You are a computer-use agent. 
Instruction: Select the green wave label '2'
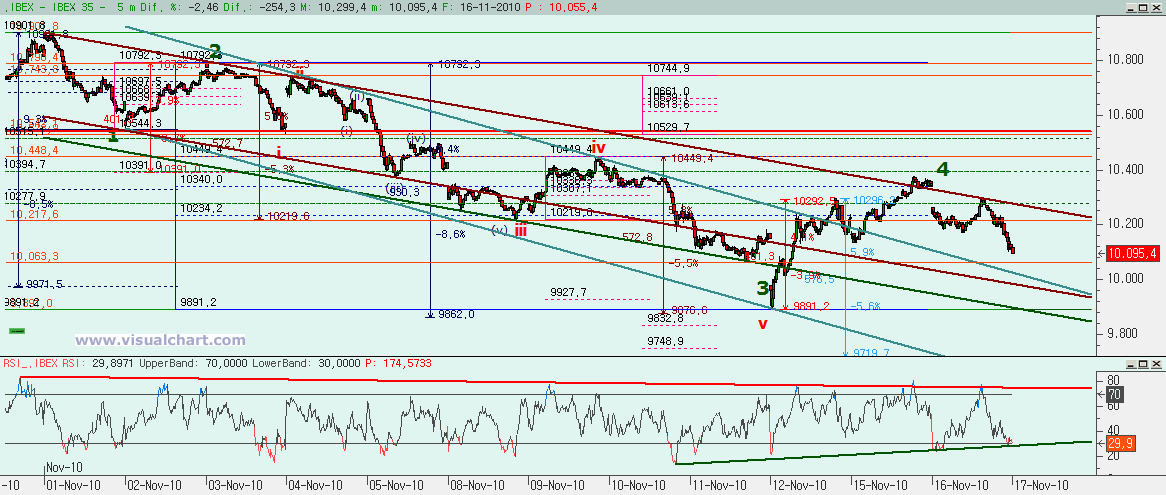215,51
